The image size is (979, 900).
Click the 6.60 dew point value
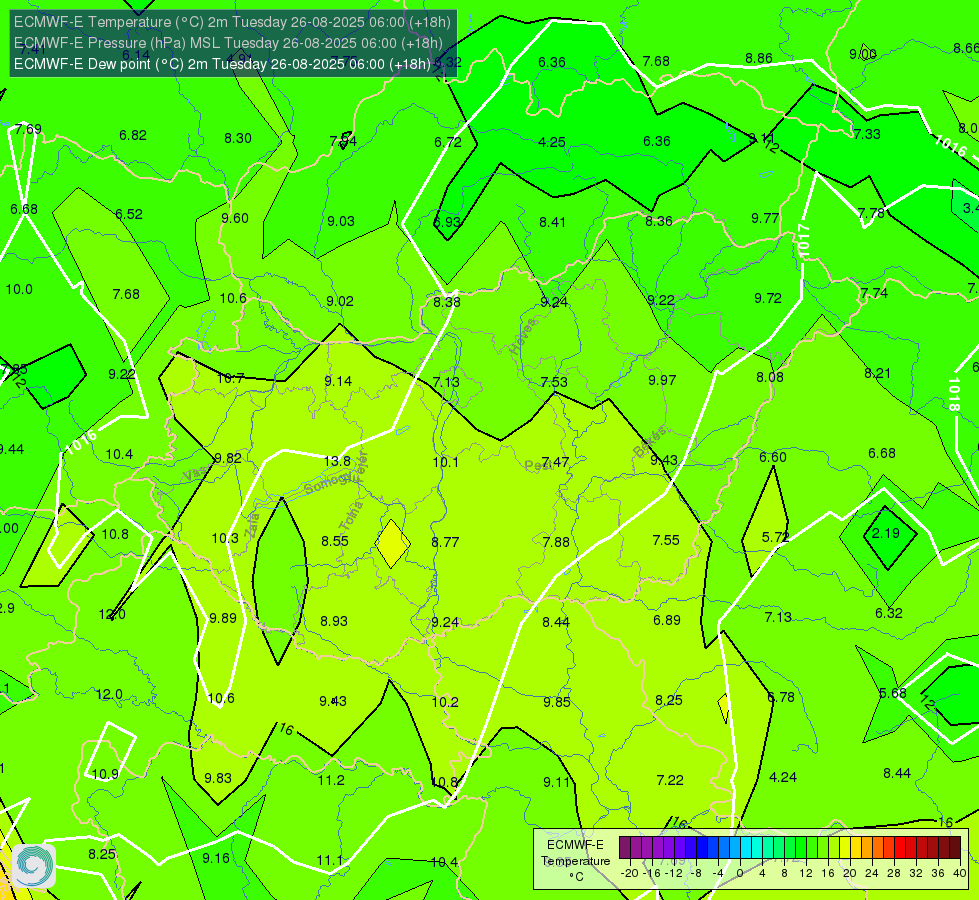773,457
